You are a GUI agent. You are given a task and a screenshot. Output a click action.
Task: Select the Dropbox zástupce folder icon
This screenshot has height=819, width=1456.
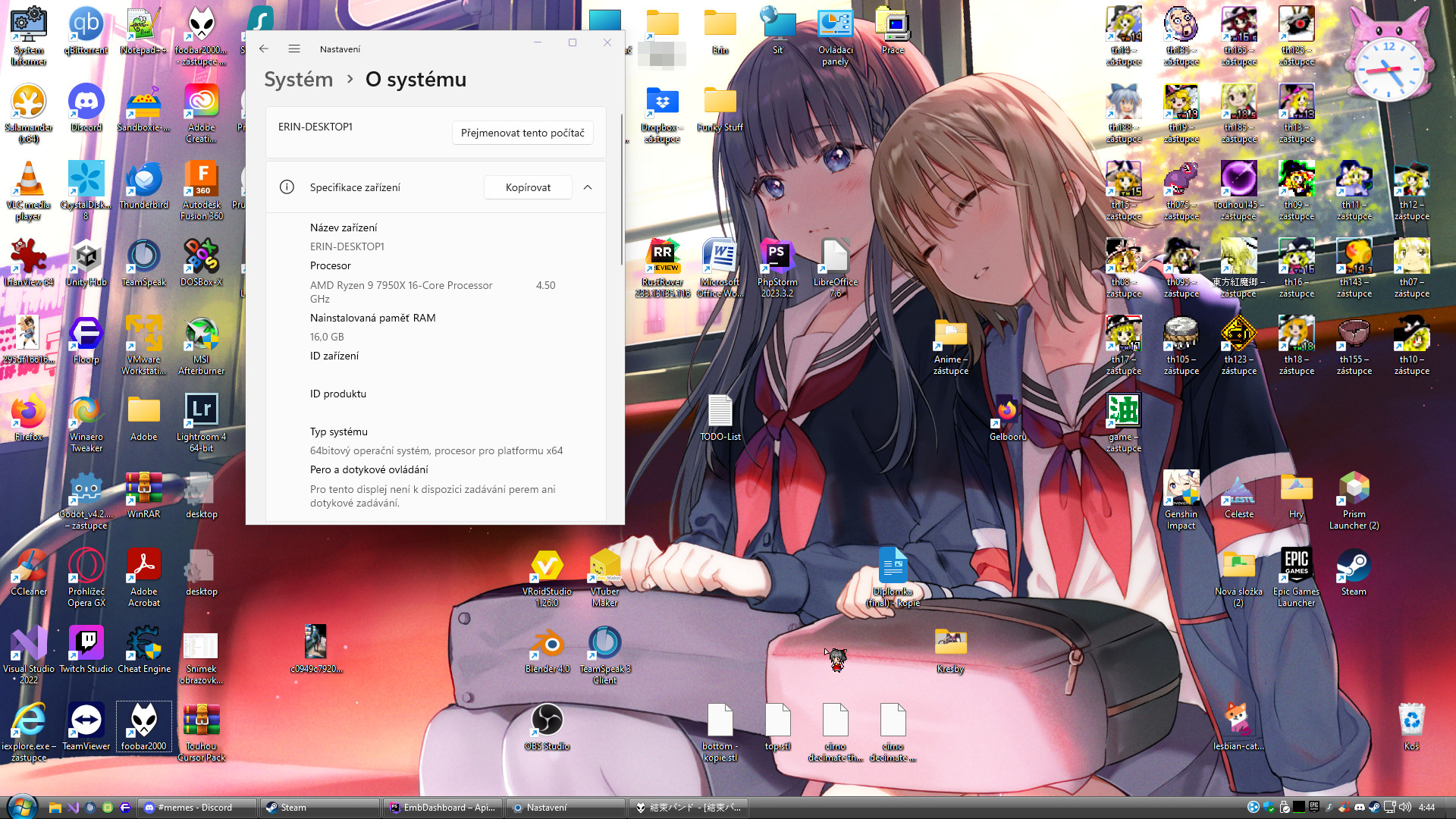pyautogui.click(x=663, y=113)
